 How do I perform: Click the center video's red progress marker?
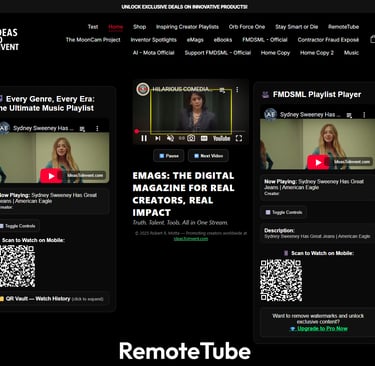[136, 131]
